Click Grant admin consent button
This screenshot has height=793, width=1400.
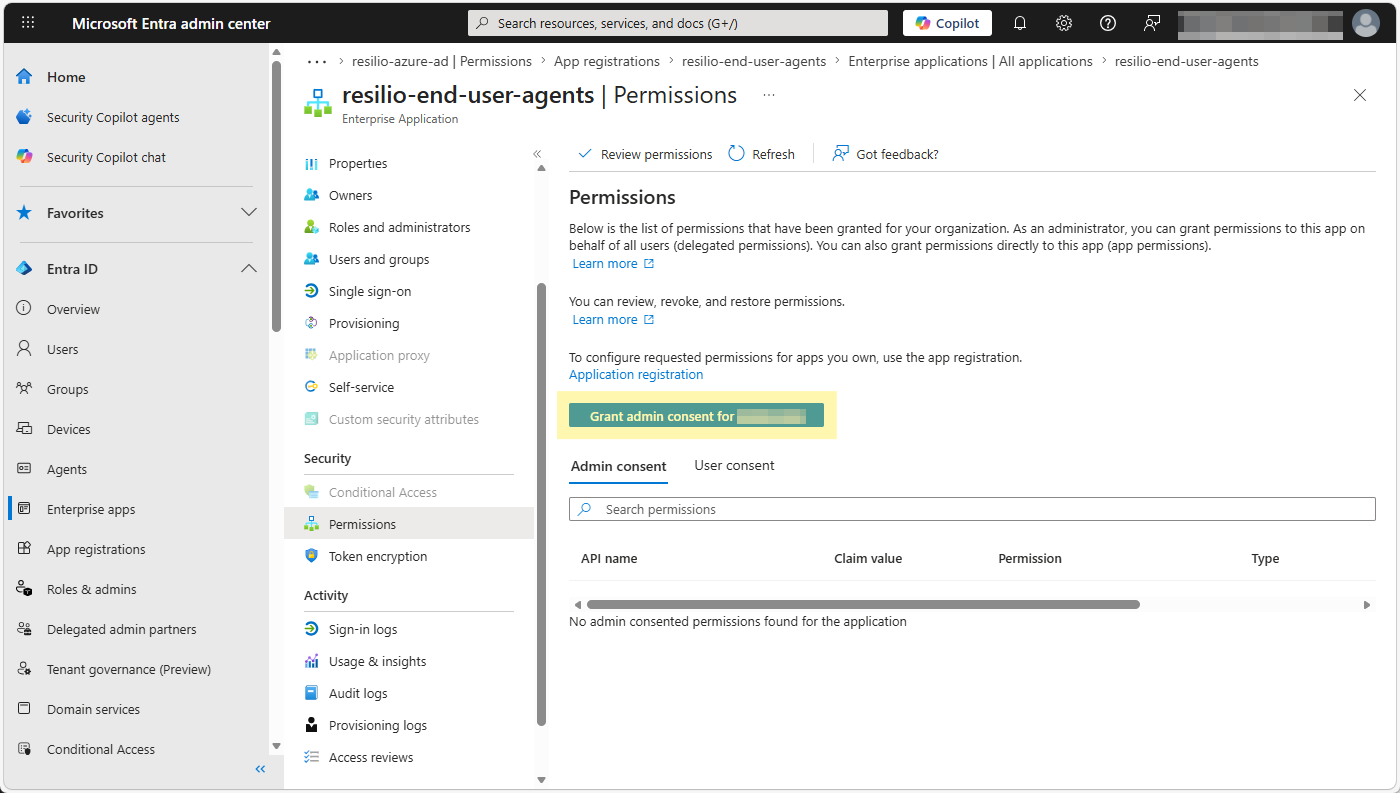pyautogui.click(x=696, y=416)
